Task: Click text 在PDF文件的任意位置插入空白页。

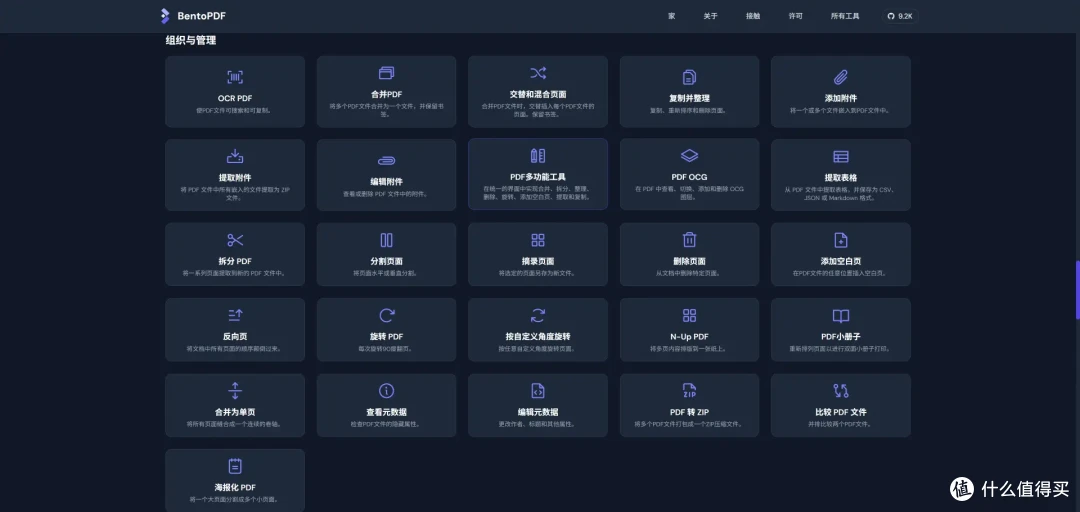Action: tap(841, 273)
